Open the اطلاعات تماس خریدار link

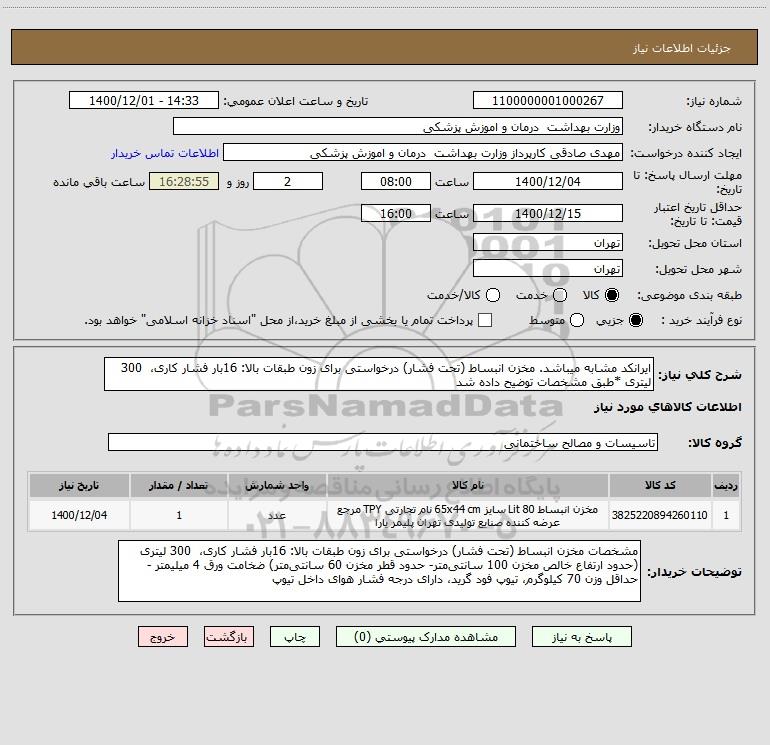(165, 153)
